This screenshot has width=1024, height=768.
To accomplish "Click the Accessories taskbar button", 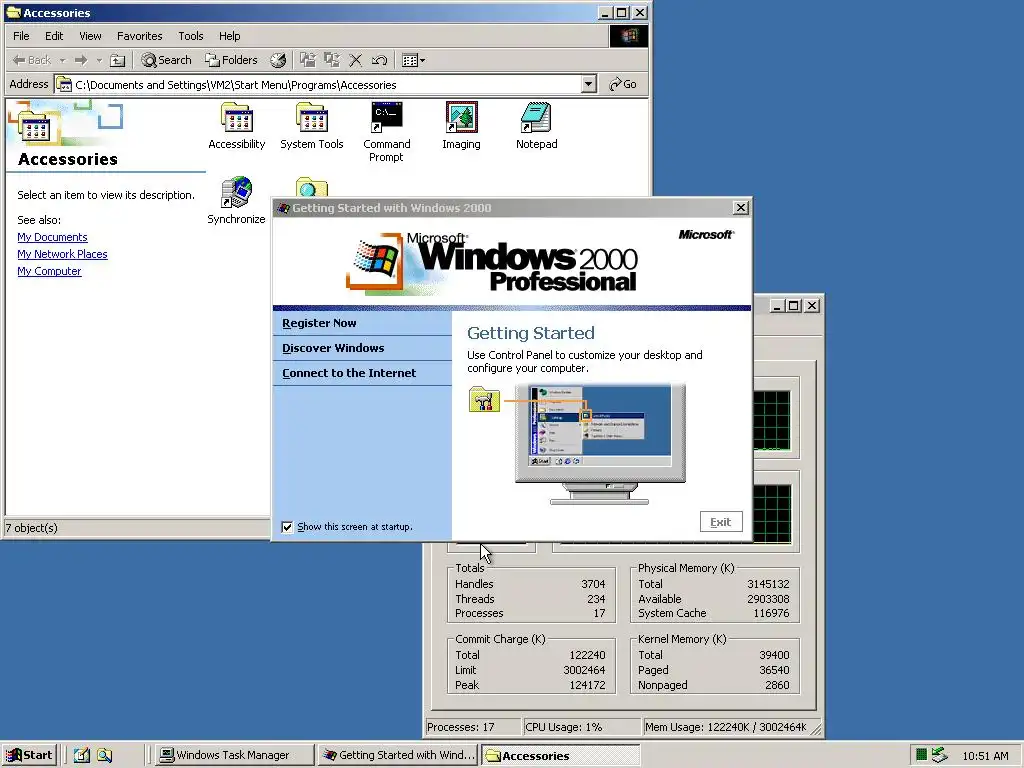I will coord(561,755).
